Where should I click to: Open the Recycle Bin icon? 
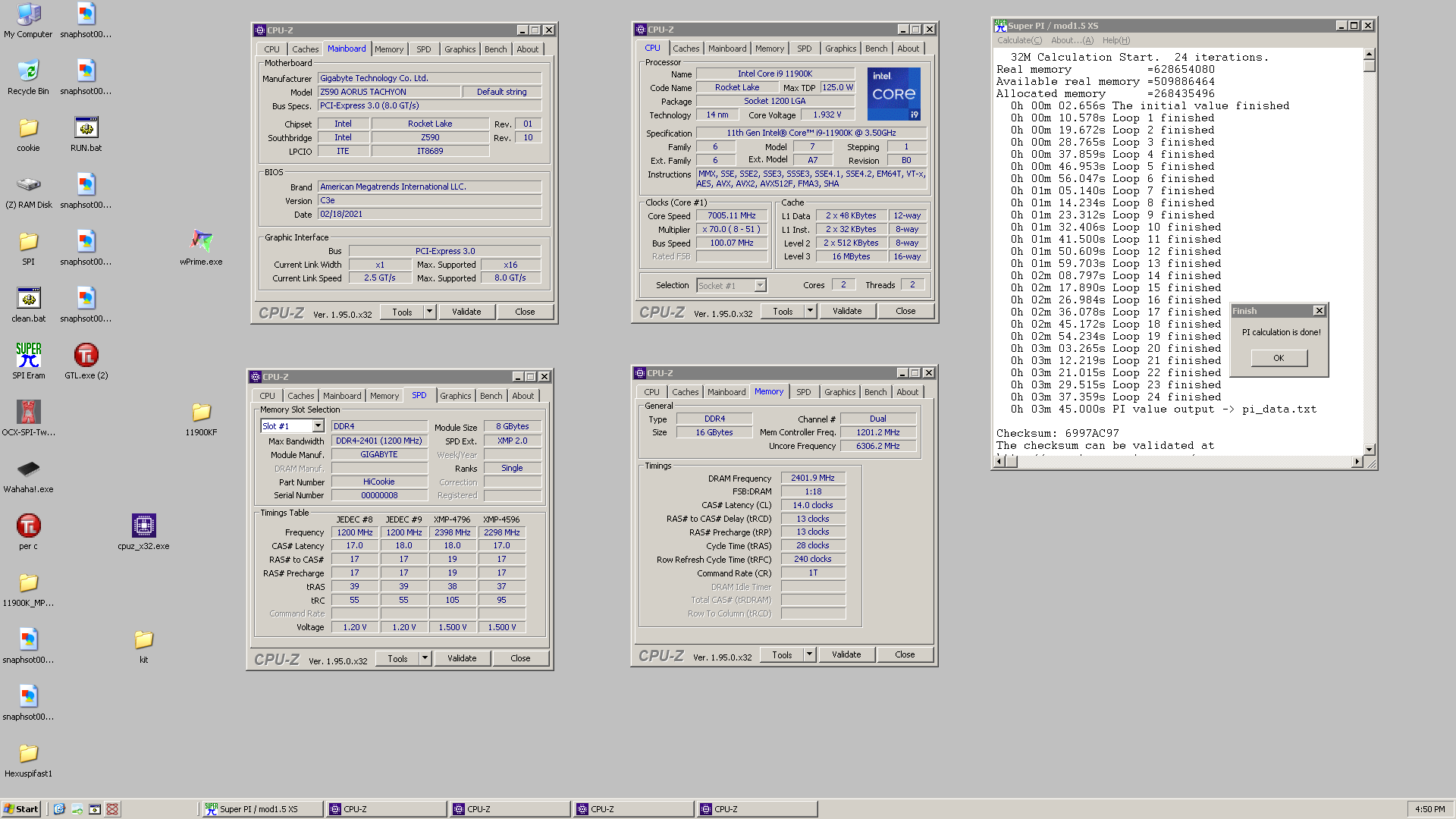28,77
